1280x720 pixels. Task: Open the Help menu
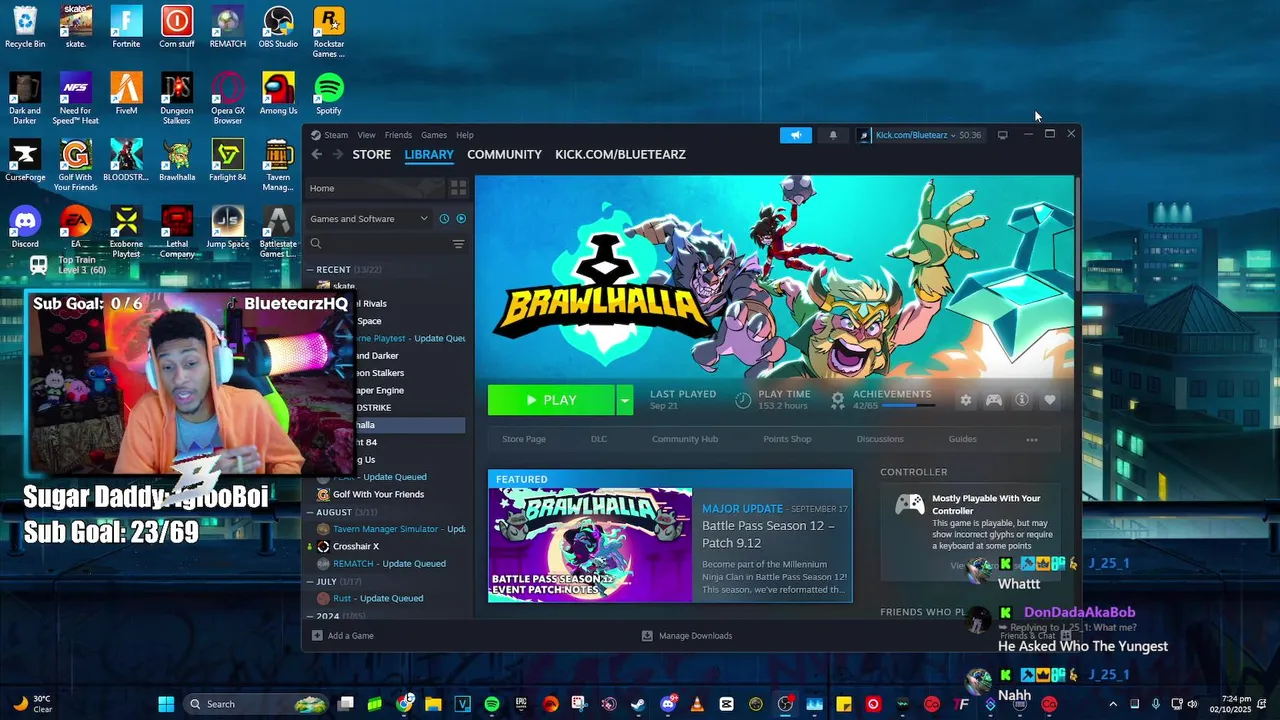465,135
